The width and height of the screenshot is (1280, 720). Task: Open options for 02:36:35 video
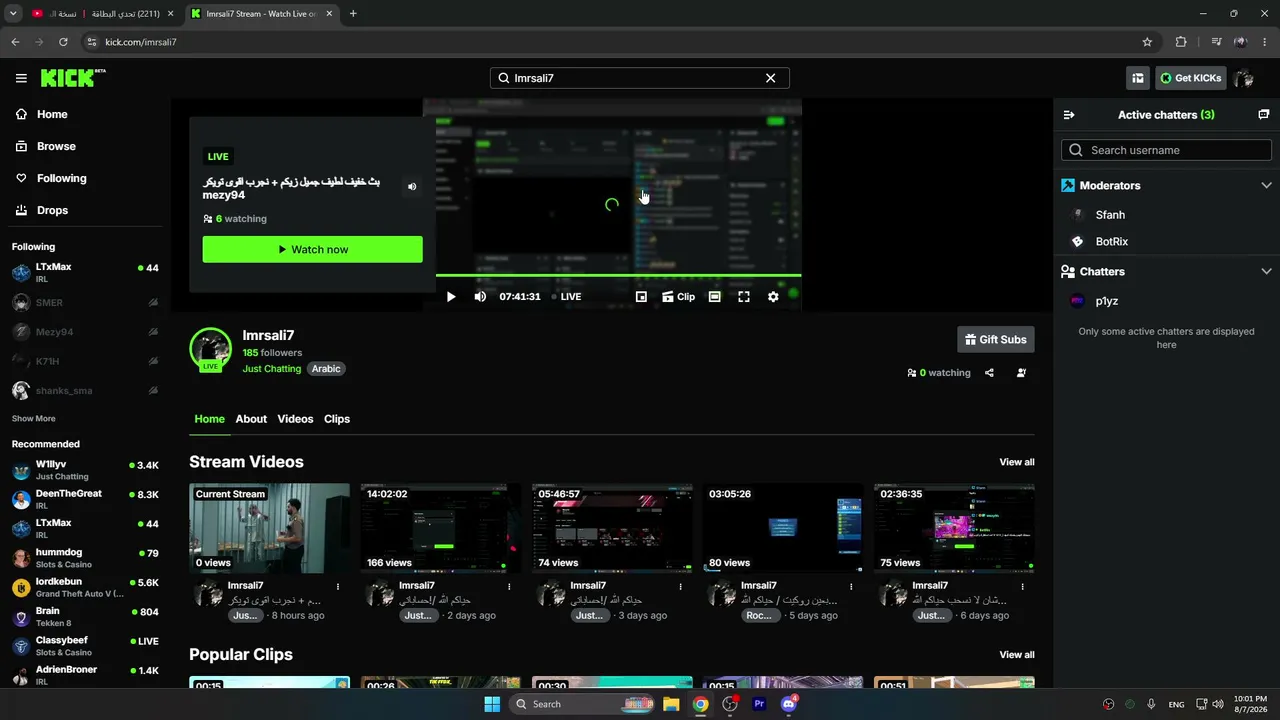1024,587
